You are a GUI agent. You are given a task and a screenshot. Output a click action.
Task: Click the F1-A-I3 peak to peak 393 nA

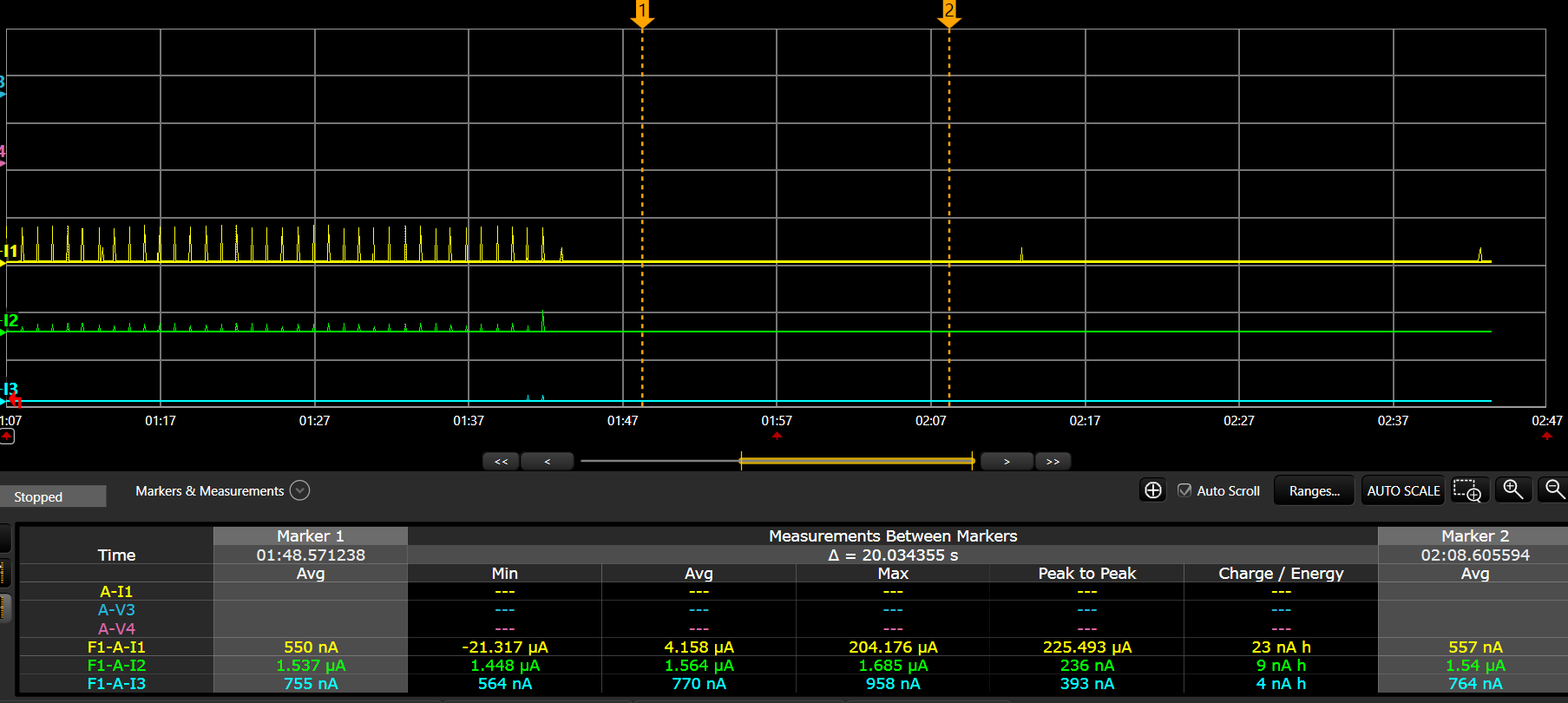pyautogui.click(x=1086, y=683)
